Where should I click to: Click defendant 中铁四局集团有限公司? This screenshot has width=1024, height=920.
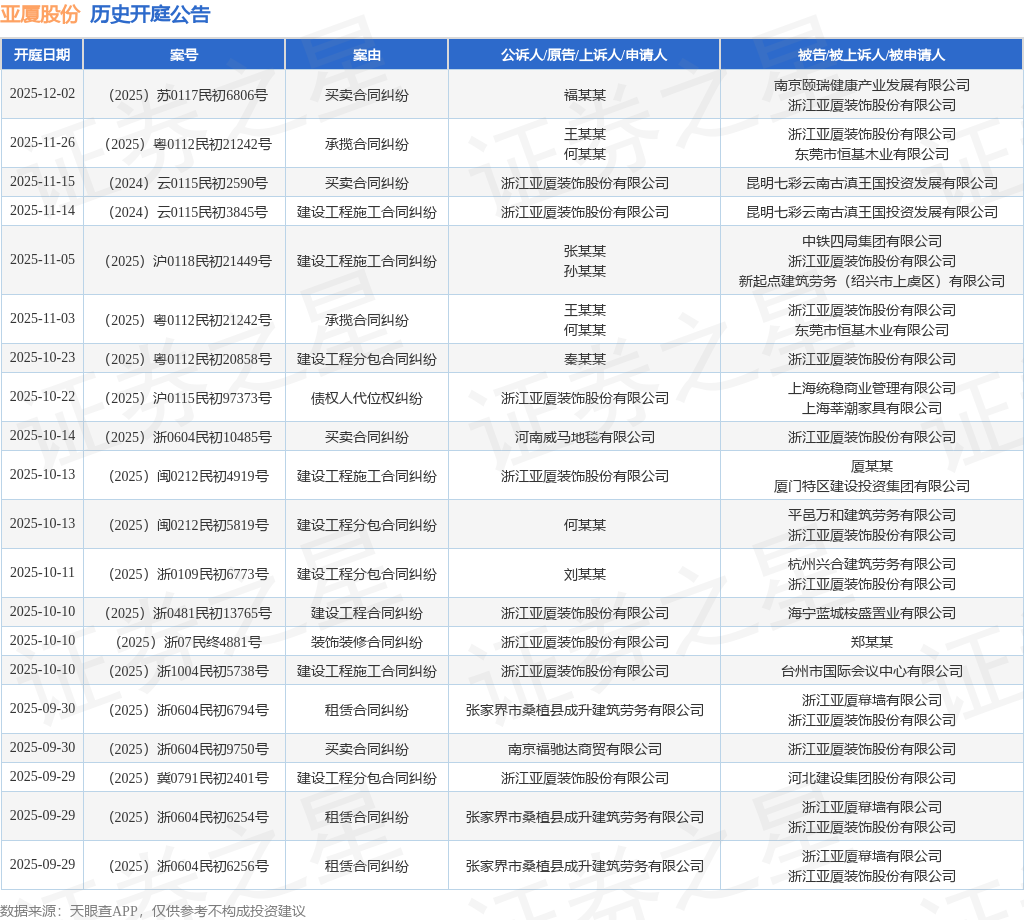click(x=871, y=241)
